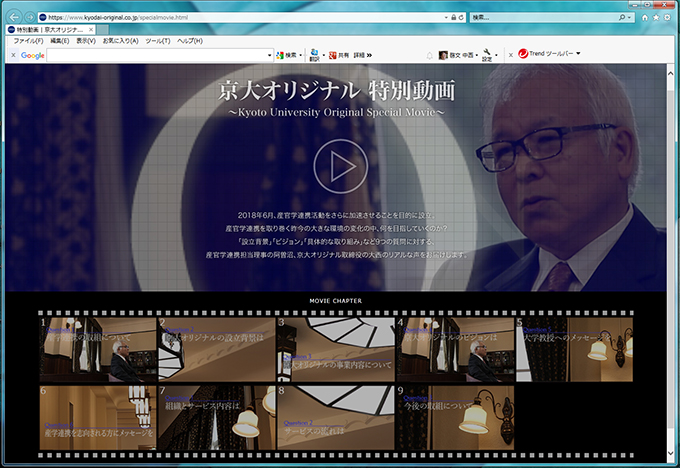The width and height of the screenshot is (680, 468).
Task: Click the browser Back arrow button
Action: point(14,17)
